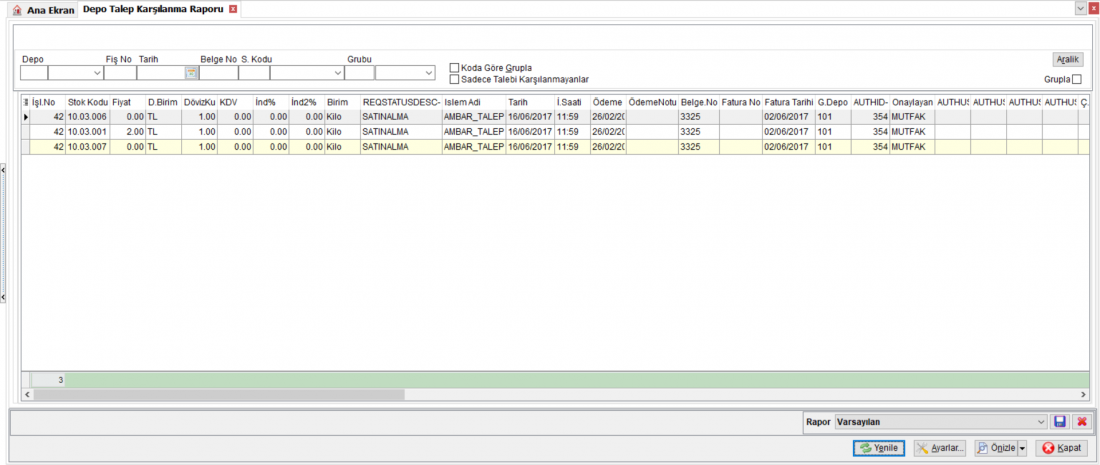Open the Depo dropdown list
Viewport: 1100px width, 465px height.
[x=96, y=72]
